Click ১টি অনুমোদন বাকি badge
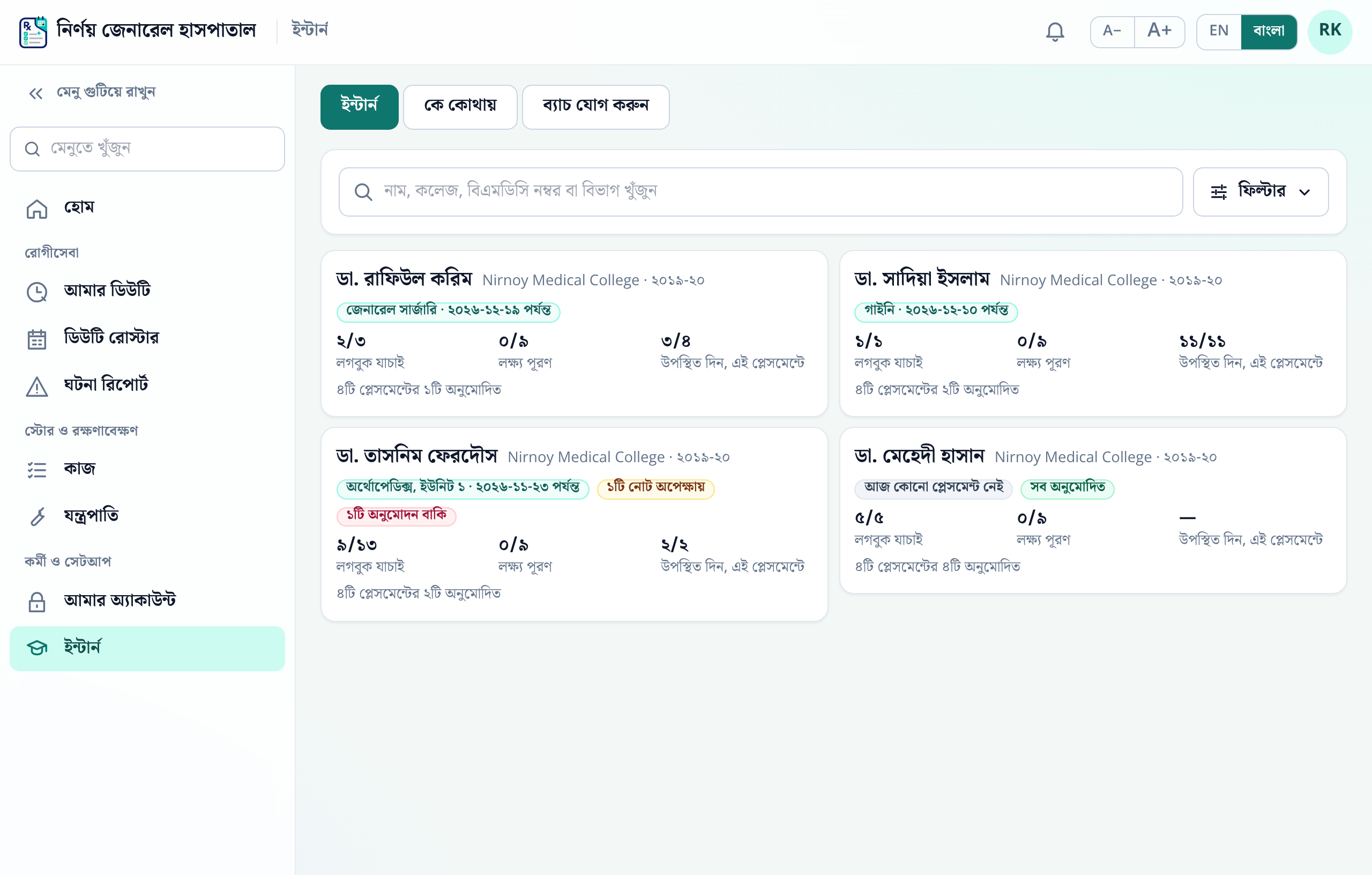 point(396,515)
